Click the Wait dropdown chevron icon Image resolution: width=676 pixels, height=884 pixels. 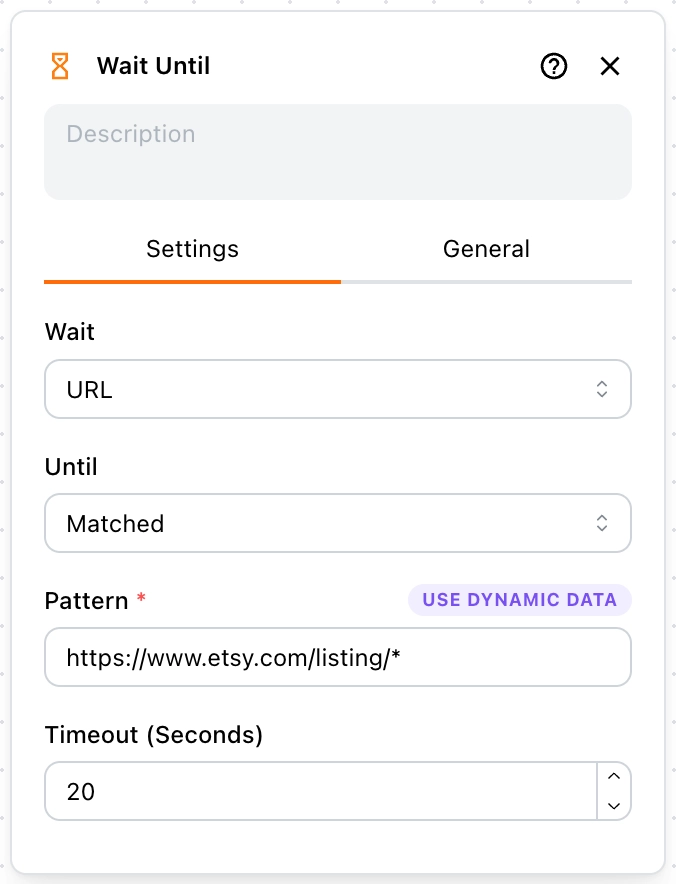[603, 389]
